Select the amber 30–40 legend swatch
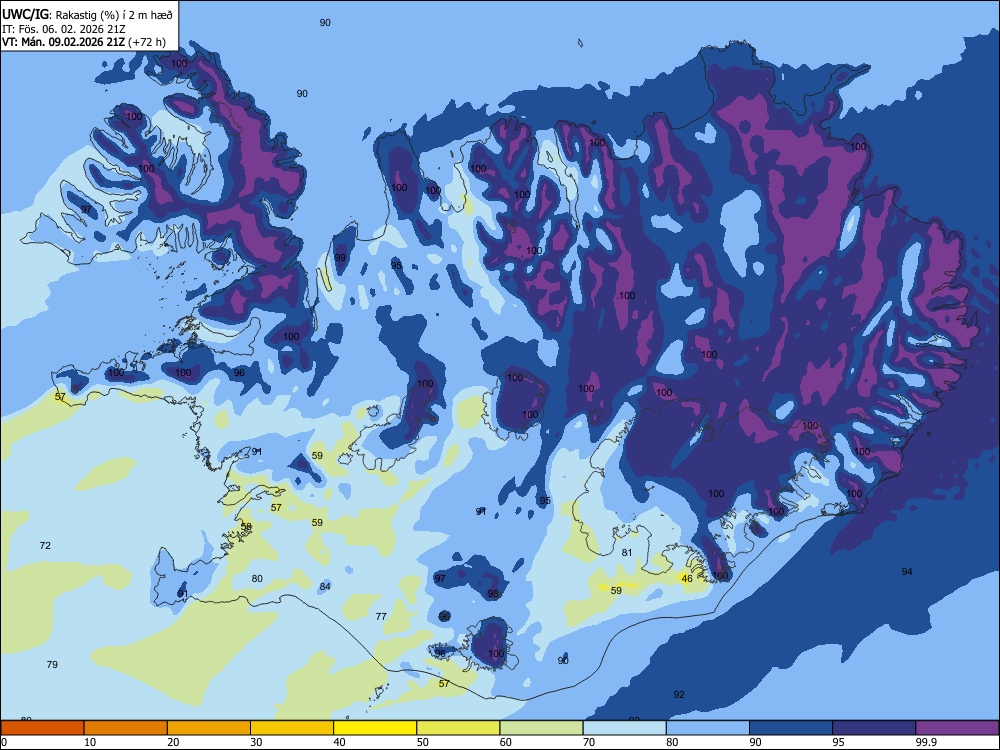Image resolution: width=1000 pixels, height=750 pixels. click(292, 728)
